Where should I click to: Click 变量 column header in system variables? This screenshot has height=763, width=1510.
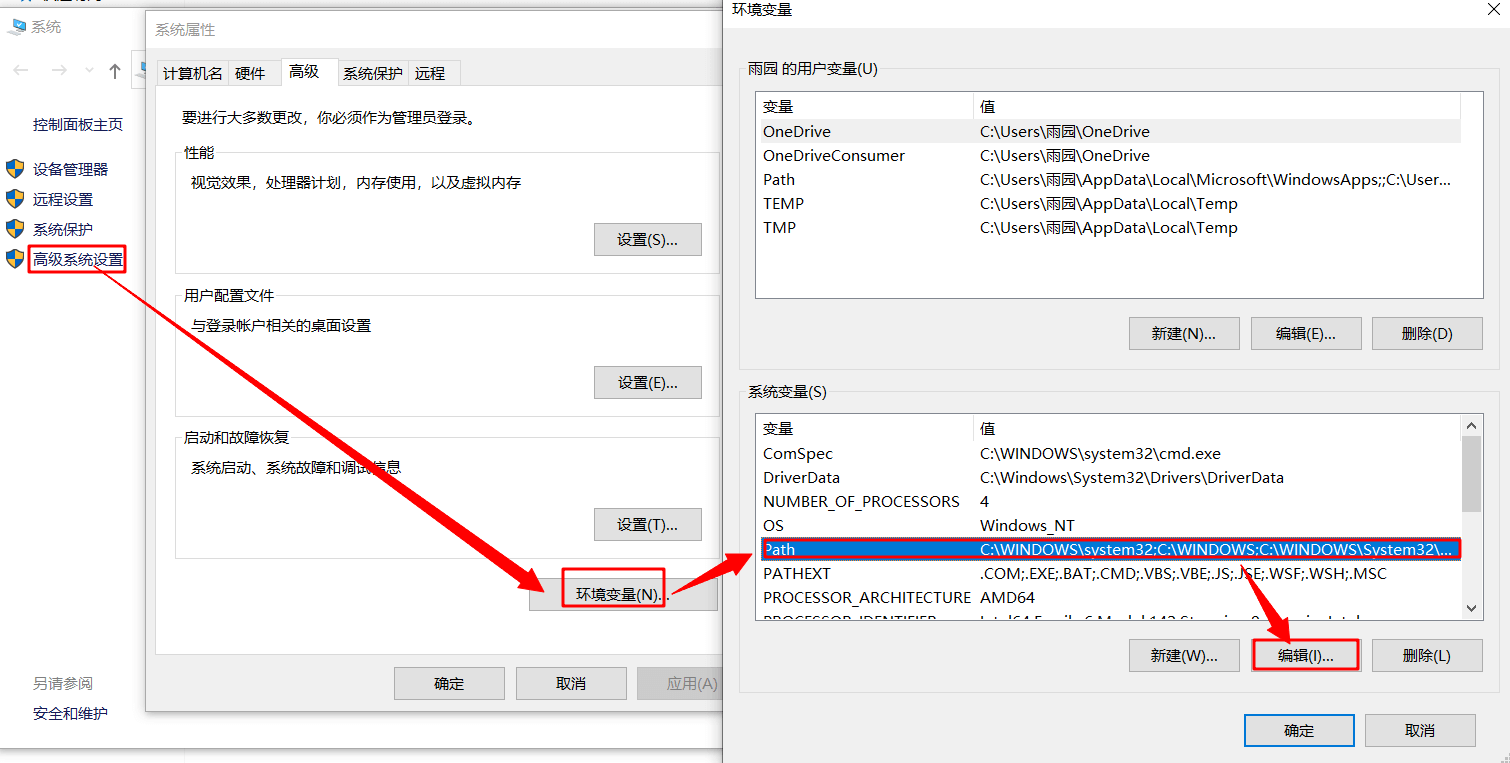point(865,428)
